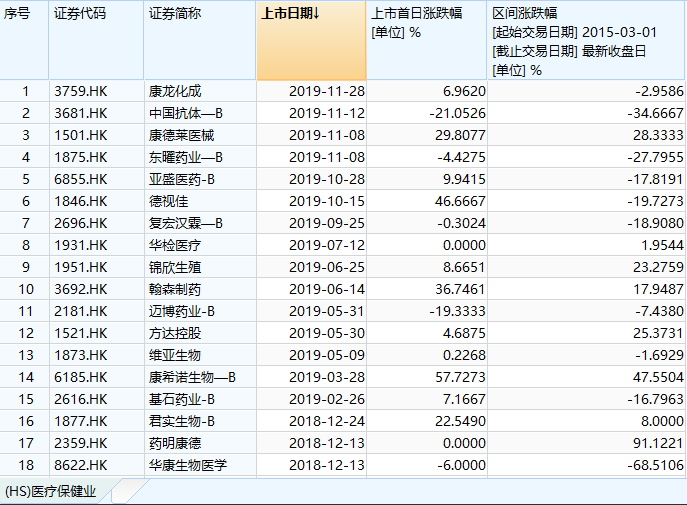Select stock code 1521.HK
Image resolution: width=687 pixels, height=505 pixels.
click(81, 333)
